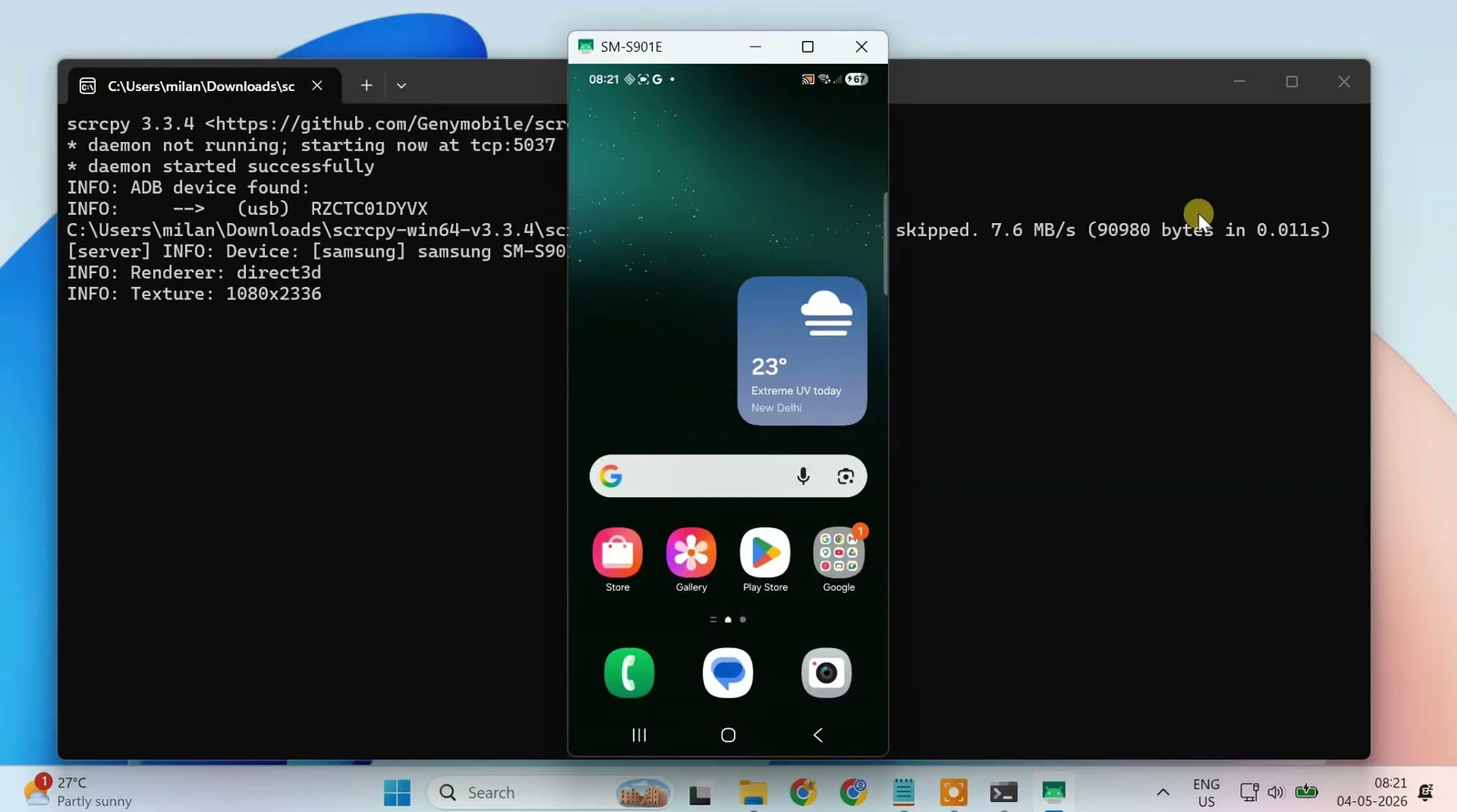1457x812 pixels.
Task: Open the volume control in system tray
Action: point(1276,793)
